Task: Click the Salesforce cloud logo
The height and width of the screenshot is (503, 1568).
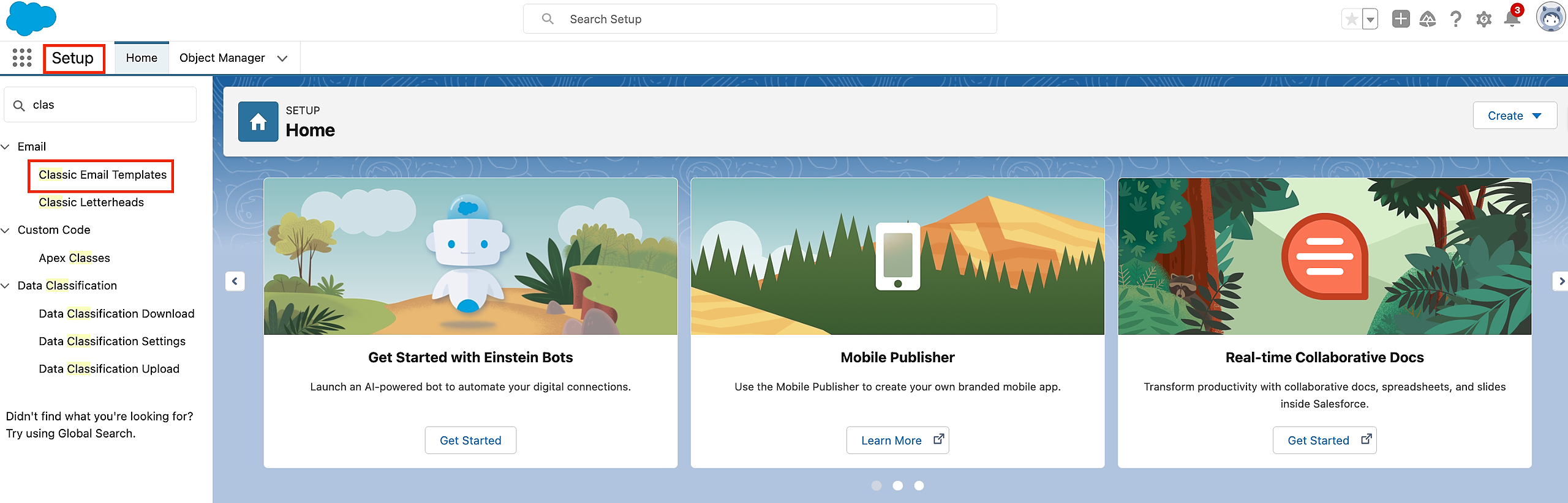Action: [31, 18]
